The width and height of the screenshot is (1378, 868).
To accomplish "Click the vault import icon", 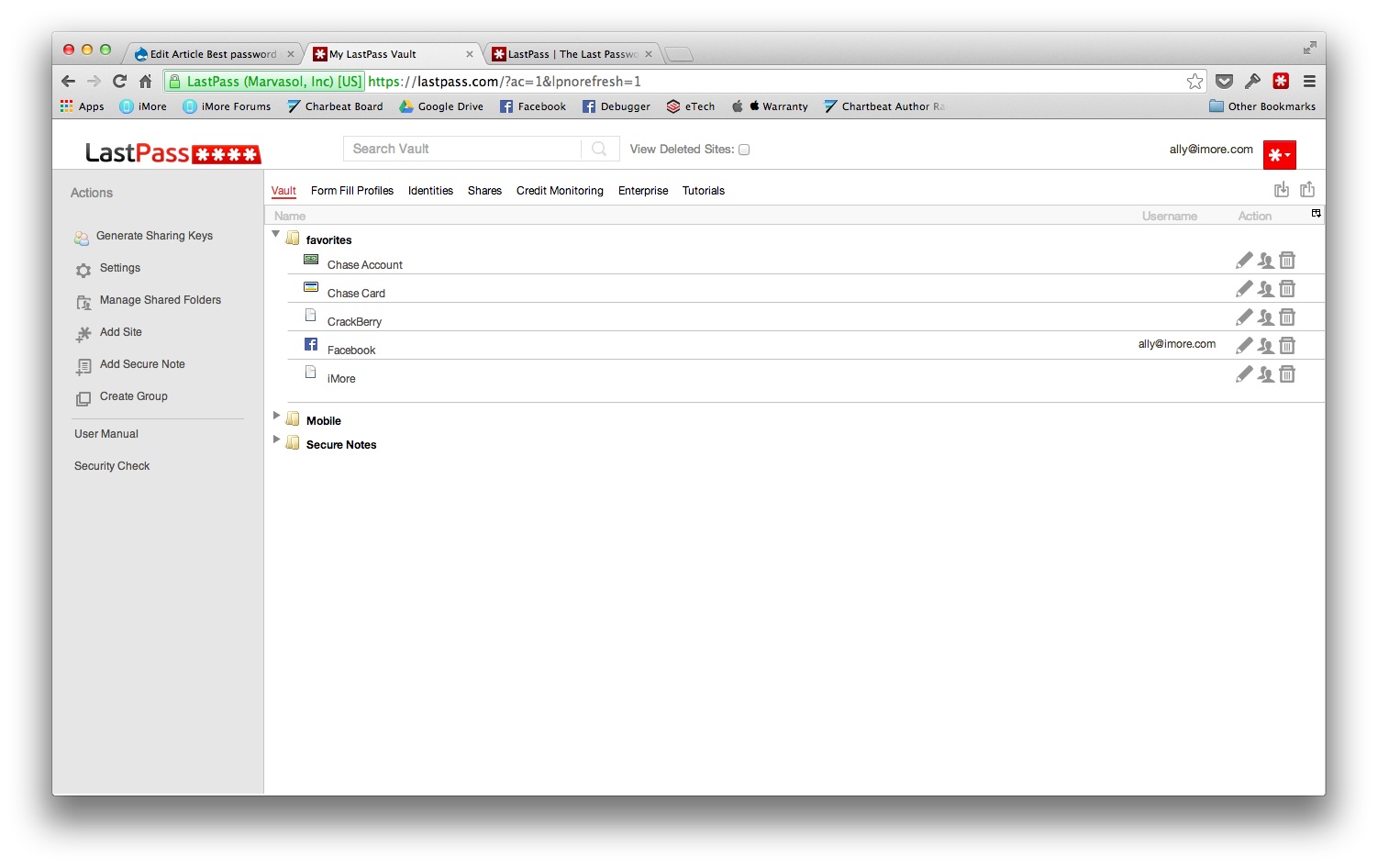I will click(1282, 189).
